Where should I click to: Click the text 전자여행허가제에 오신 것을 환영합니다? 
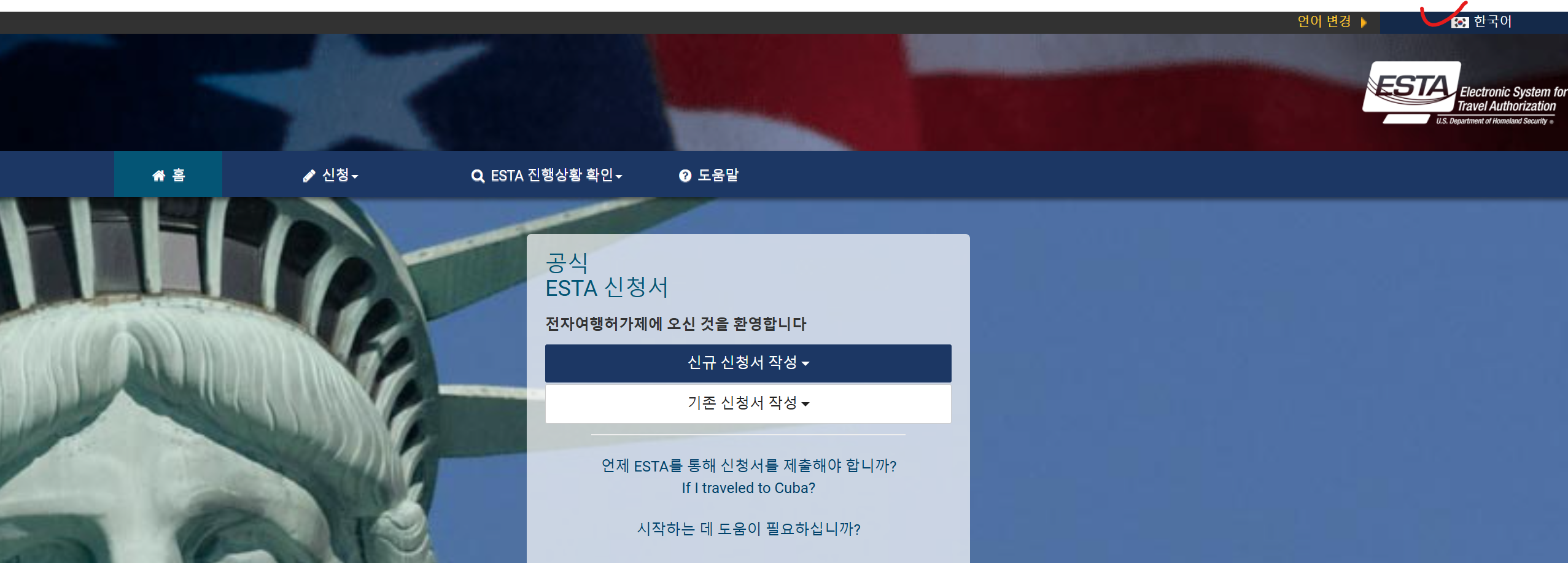676,324
